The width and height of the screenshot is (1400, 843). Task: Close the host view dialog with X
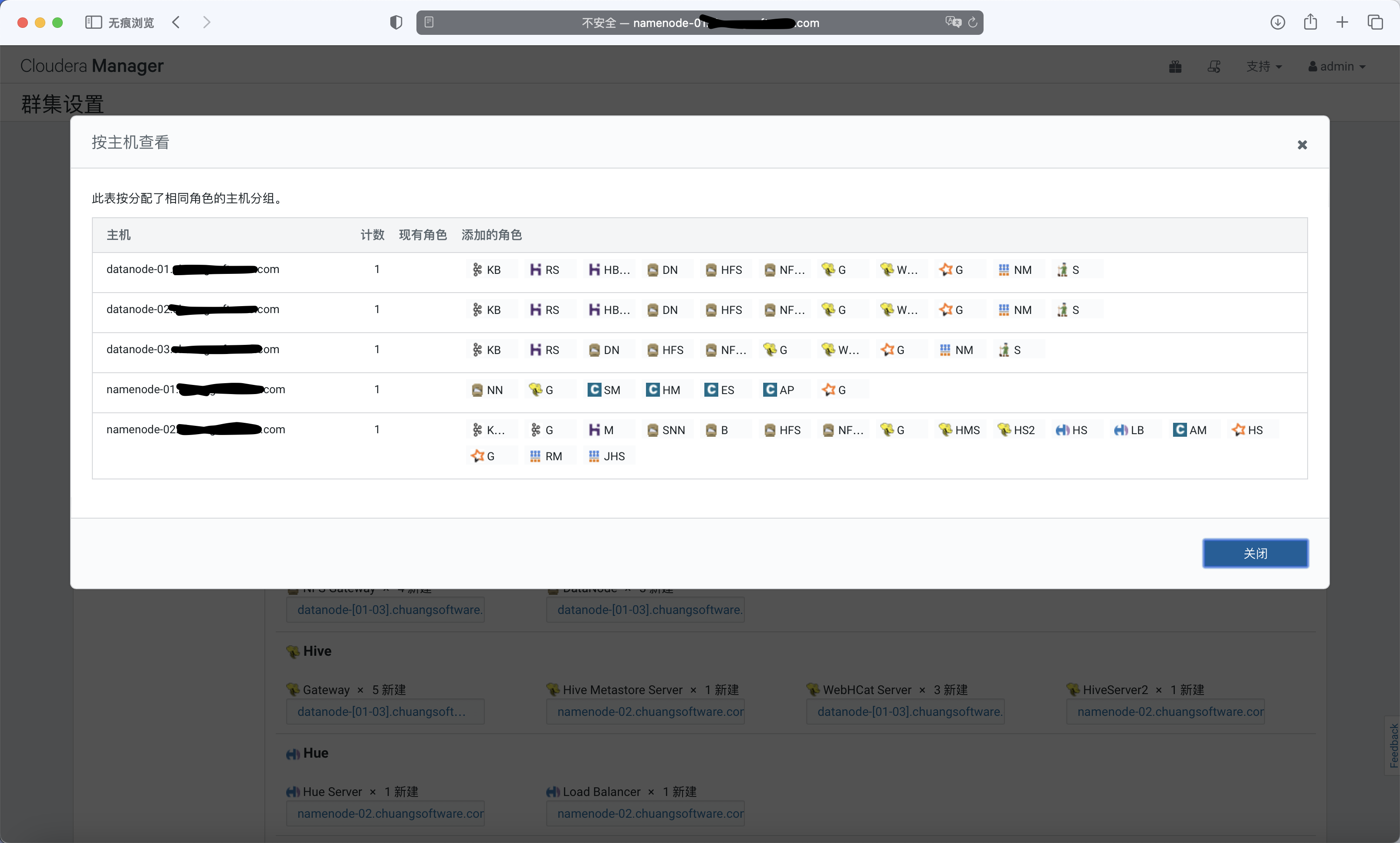[x=1302, y=145]
